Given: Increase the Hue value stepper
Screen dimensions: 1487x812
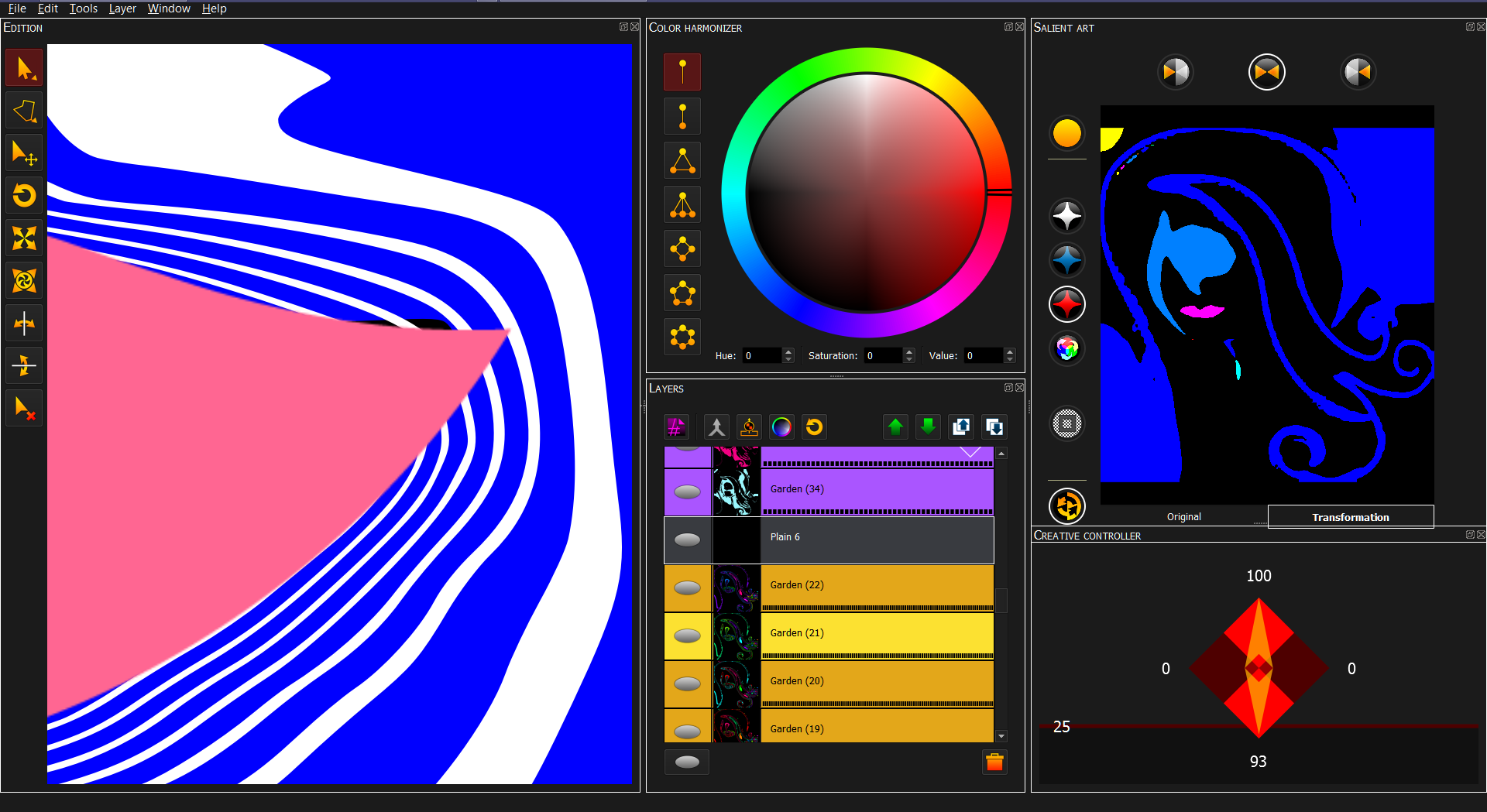Looking at the screenshot, I should pos(788,352).
